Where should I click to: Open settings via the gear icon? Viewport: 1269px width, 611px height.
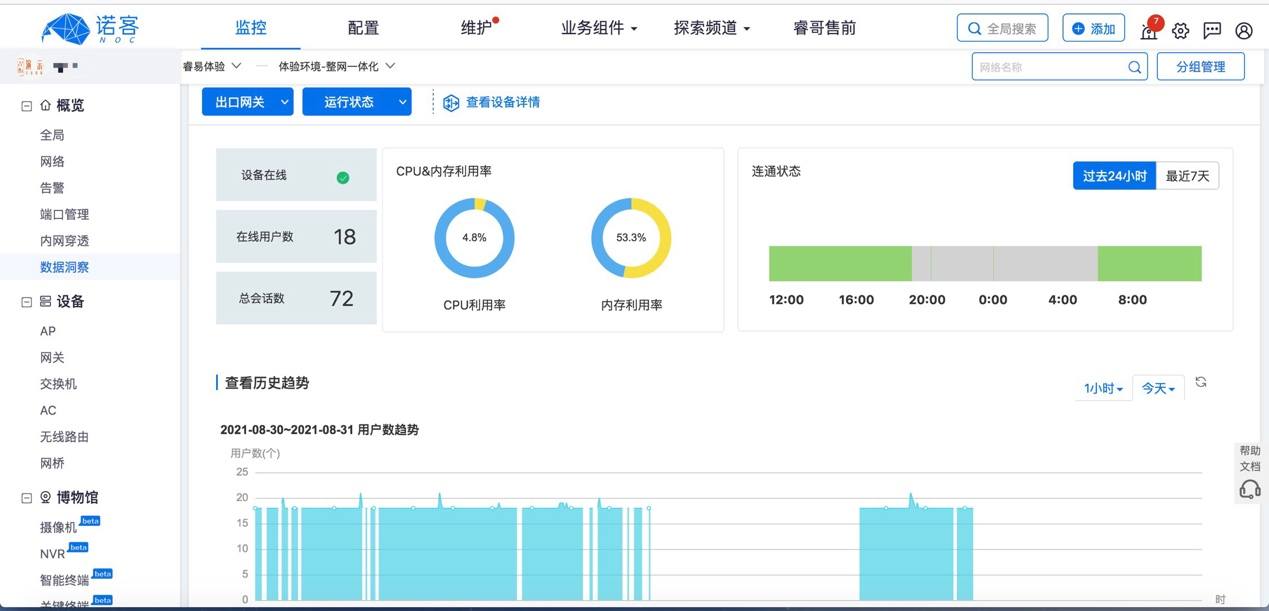click(x=1181, y=30)
